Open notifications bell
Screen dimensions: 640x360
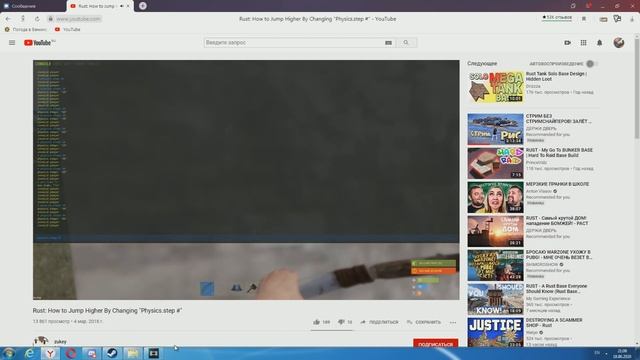coord(599,42)
